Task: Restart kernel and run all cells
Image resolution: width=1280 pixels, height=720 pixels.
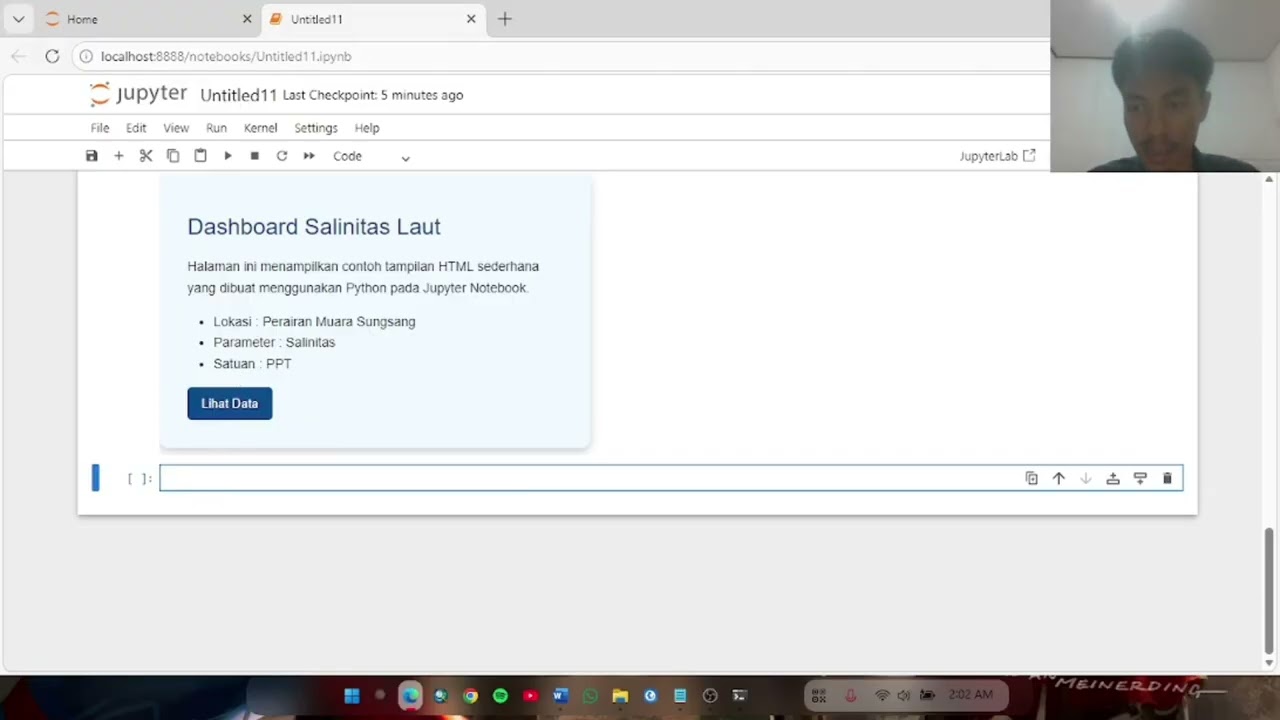Action: tap(309, 156)
